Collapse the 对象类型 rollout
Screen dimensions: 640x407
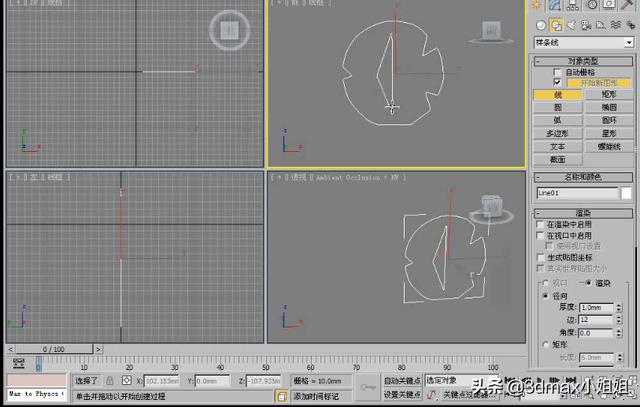[x=583, y=61]
